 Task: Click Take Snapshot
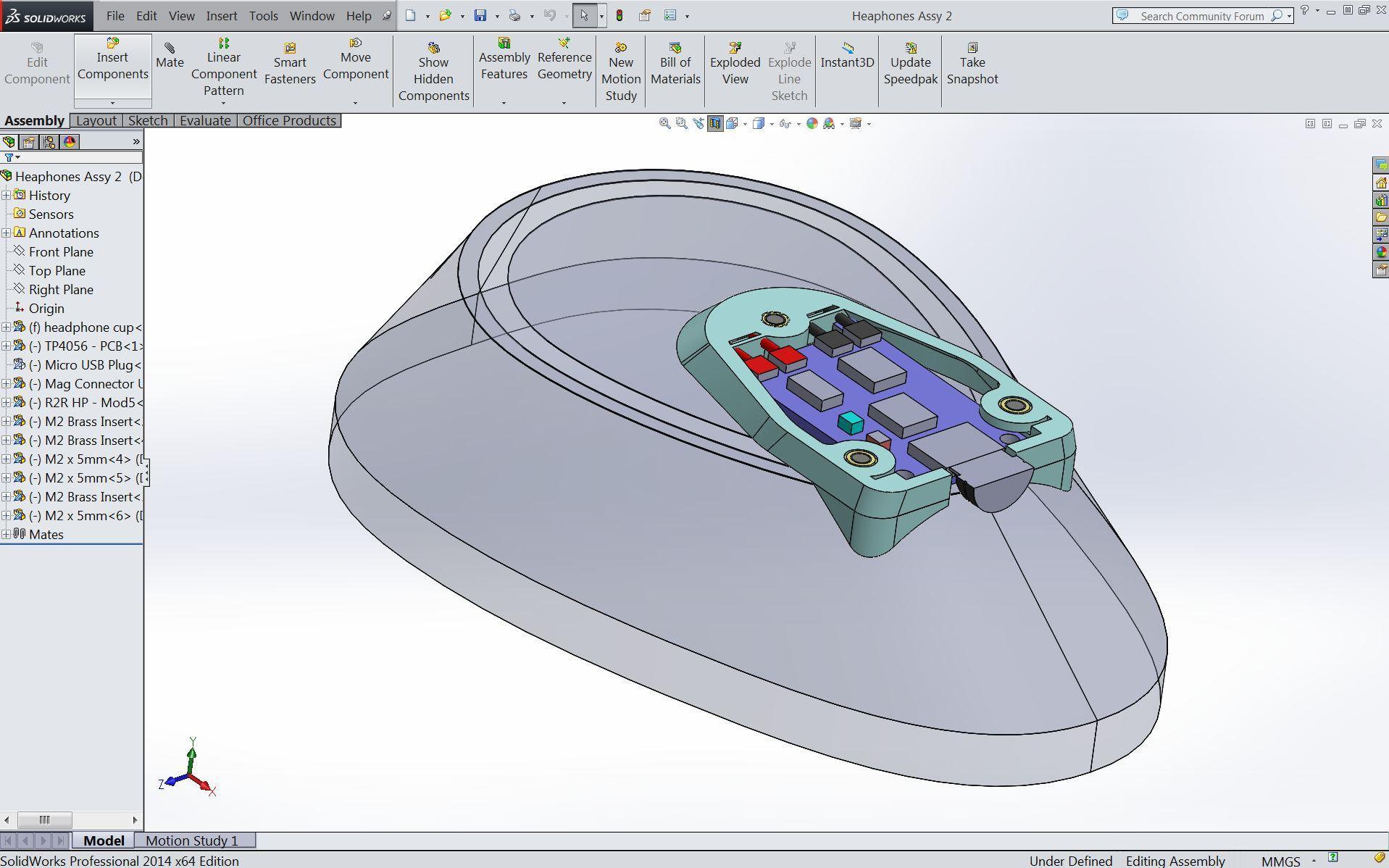(972, 64)
